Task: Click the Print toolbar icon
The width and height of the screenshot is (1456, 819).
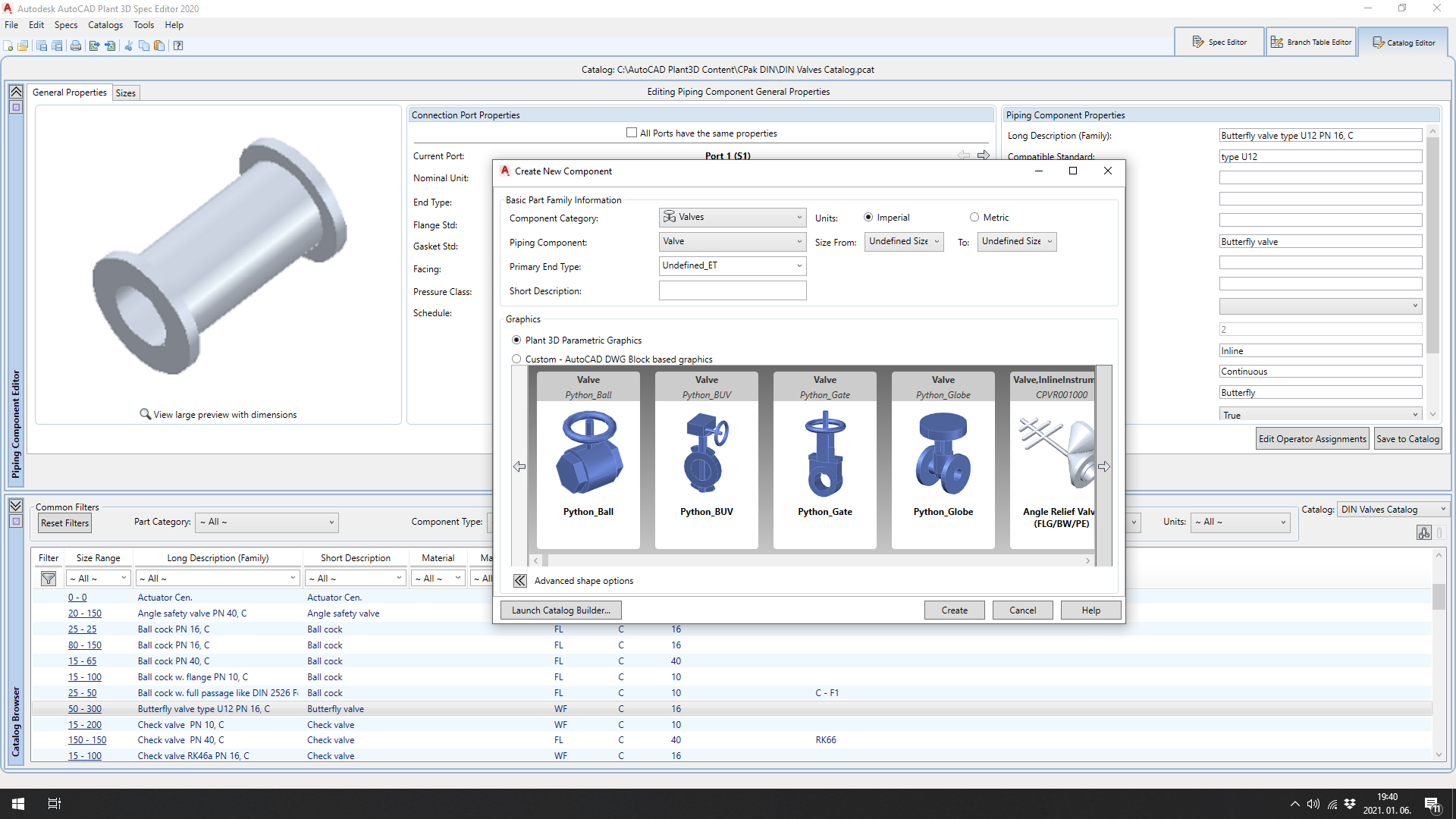Action: 76,45
